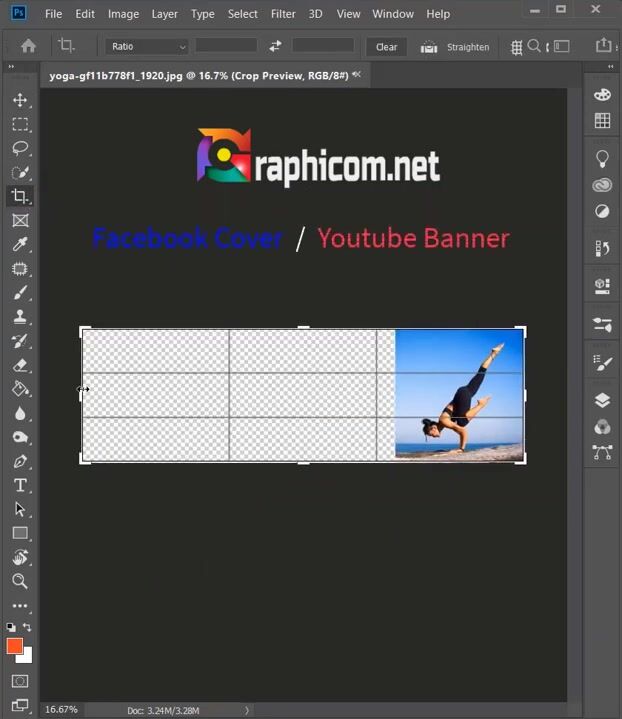Select the Eyedropper tool
The width and height of the screenshot is (622, 719).
point(20,244)
